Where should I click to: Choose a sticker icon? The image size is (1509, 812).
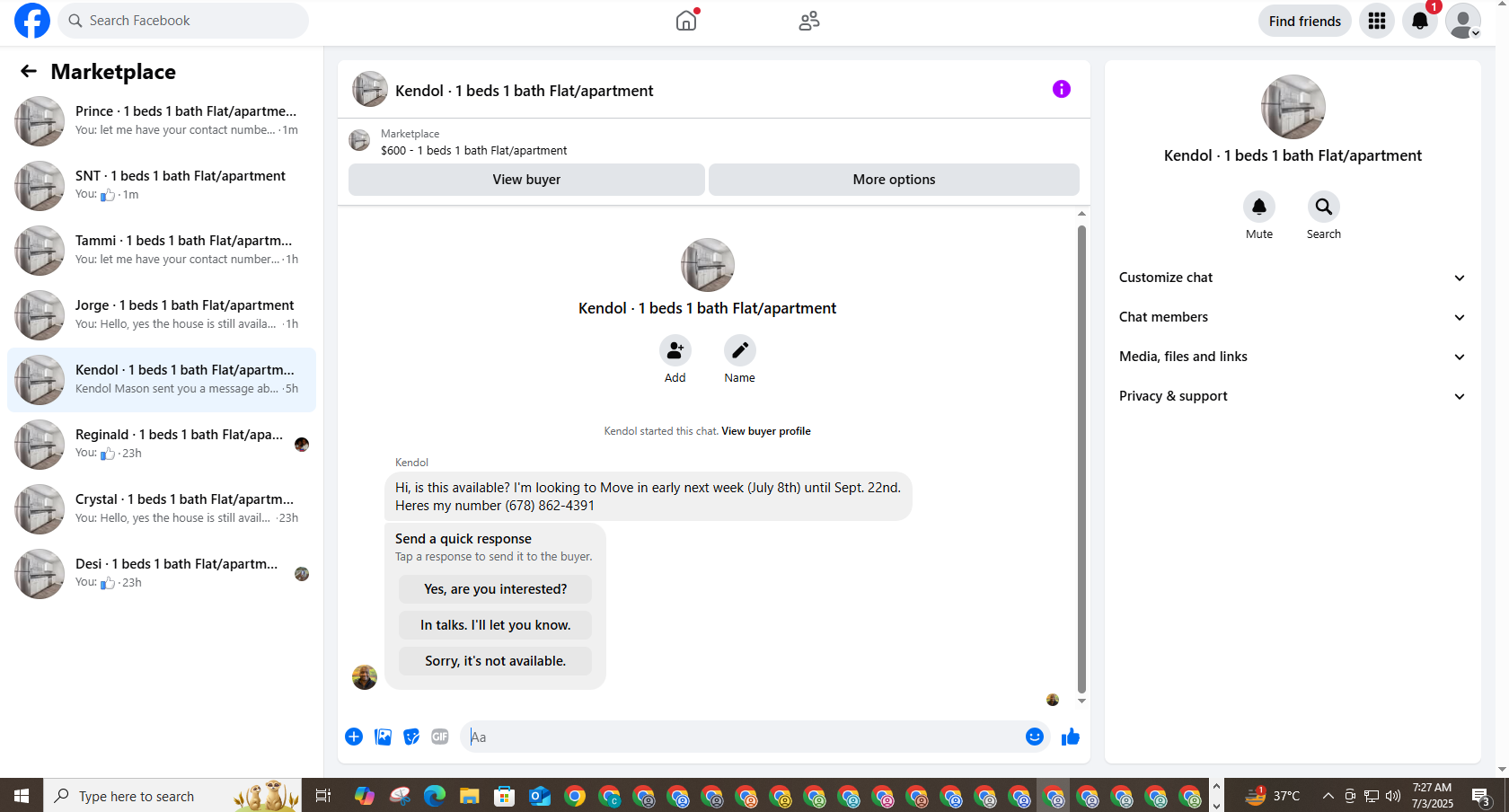coord(411,737)
